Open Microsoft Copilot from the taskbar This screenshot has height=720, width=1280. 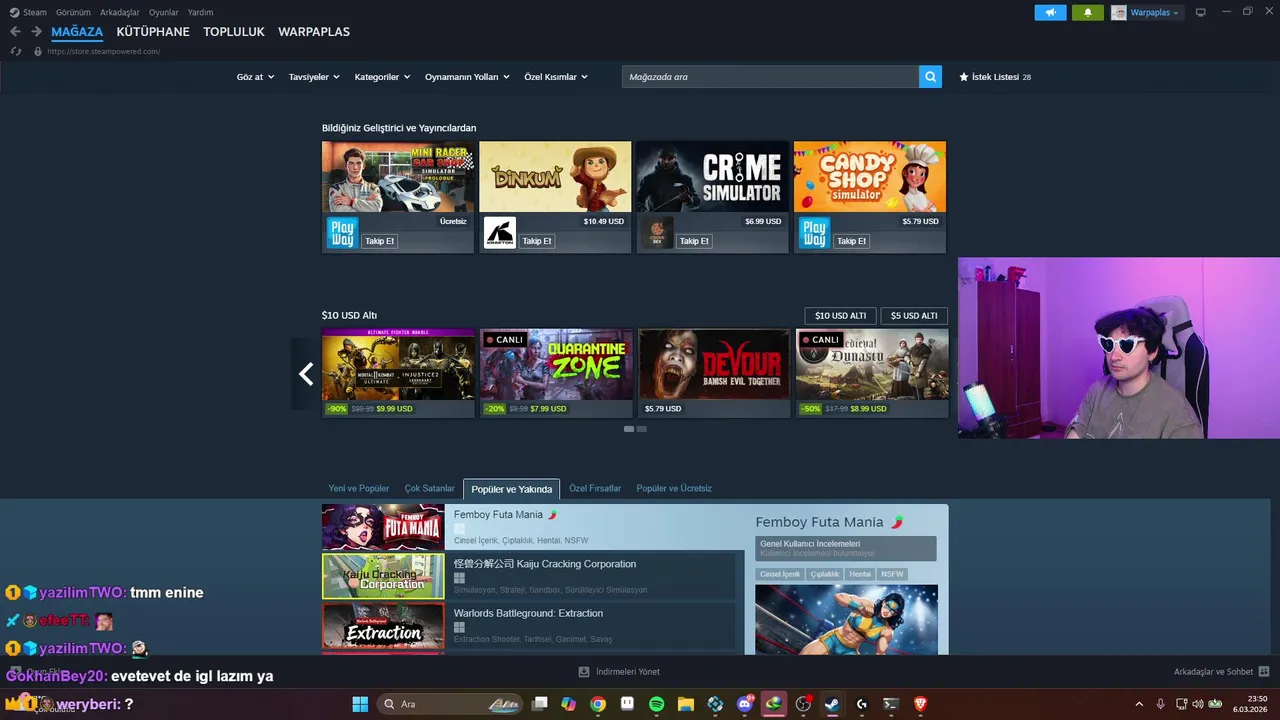click(x=569, y=704)
